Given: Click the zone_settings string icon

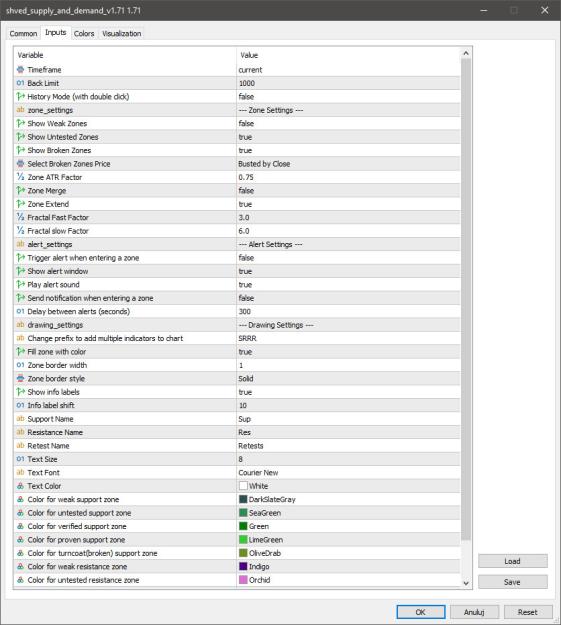Looking at the screenshot, I should point(20,110).
